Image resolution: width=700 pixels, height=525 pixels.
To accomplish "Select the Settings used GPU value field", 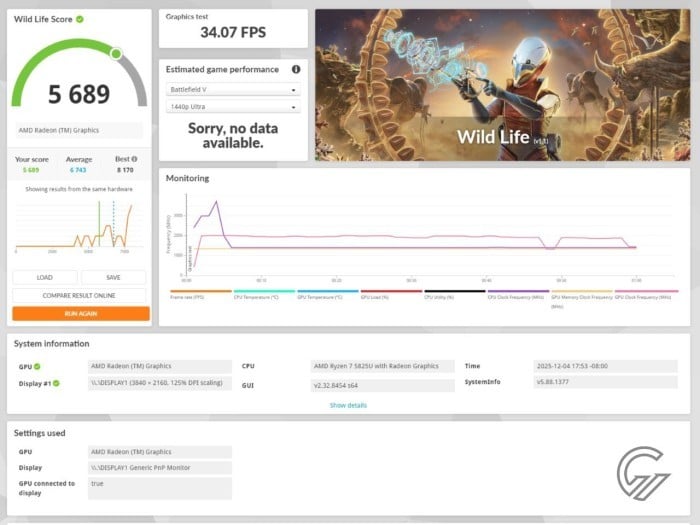I will [x=160, y=452].
